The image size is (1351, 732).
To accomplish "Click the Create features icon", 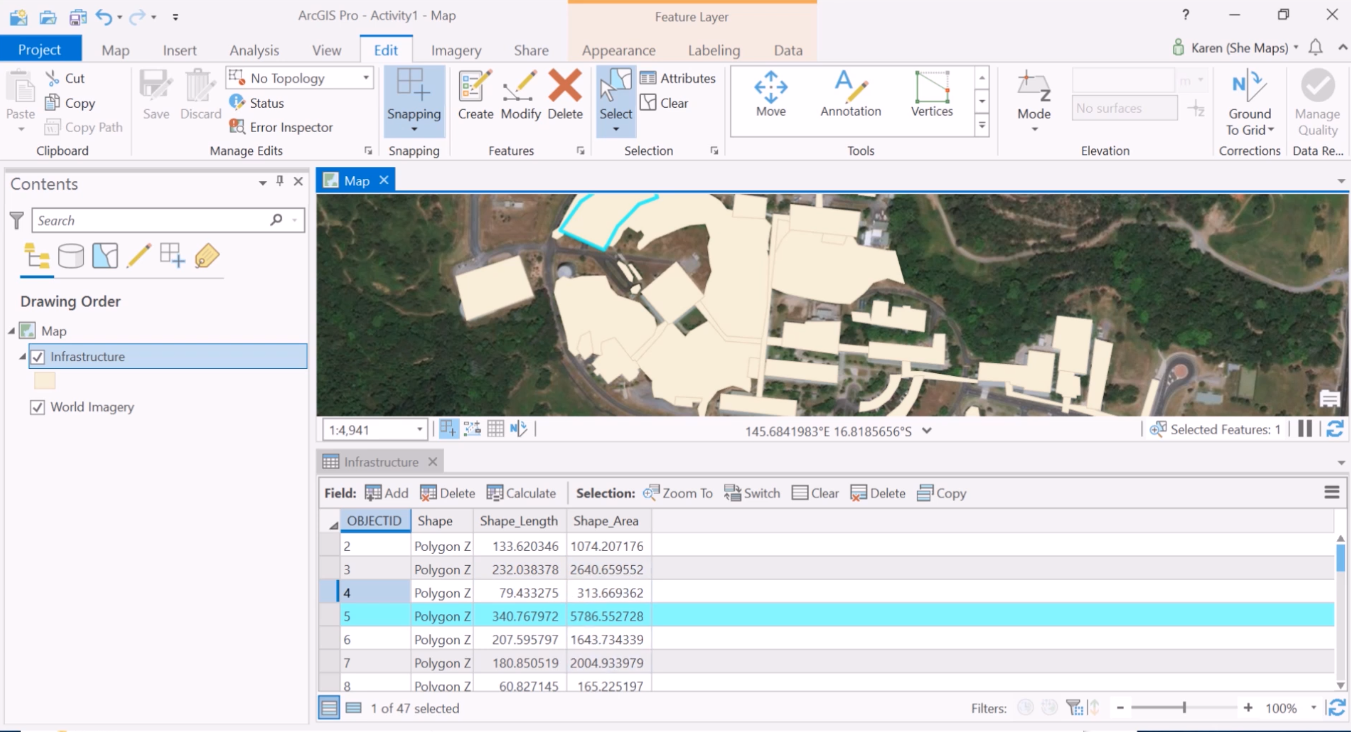I will click(475, 87).
